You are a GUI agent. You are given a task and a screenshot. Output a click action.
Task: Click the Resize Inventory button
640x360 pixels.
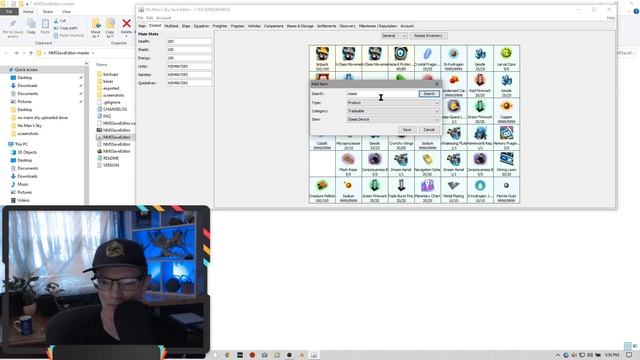point(428,36)
